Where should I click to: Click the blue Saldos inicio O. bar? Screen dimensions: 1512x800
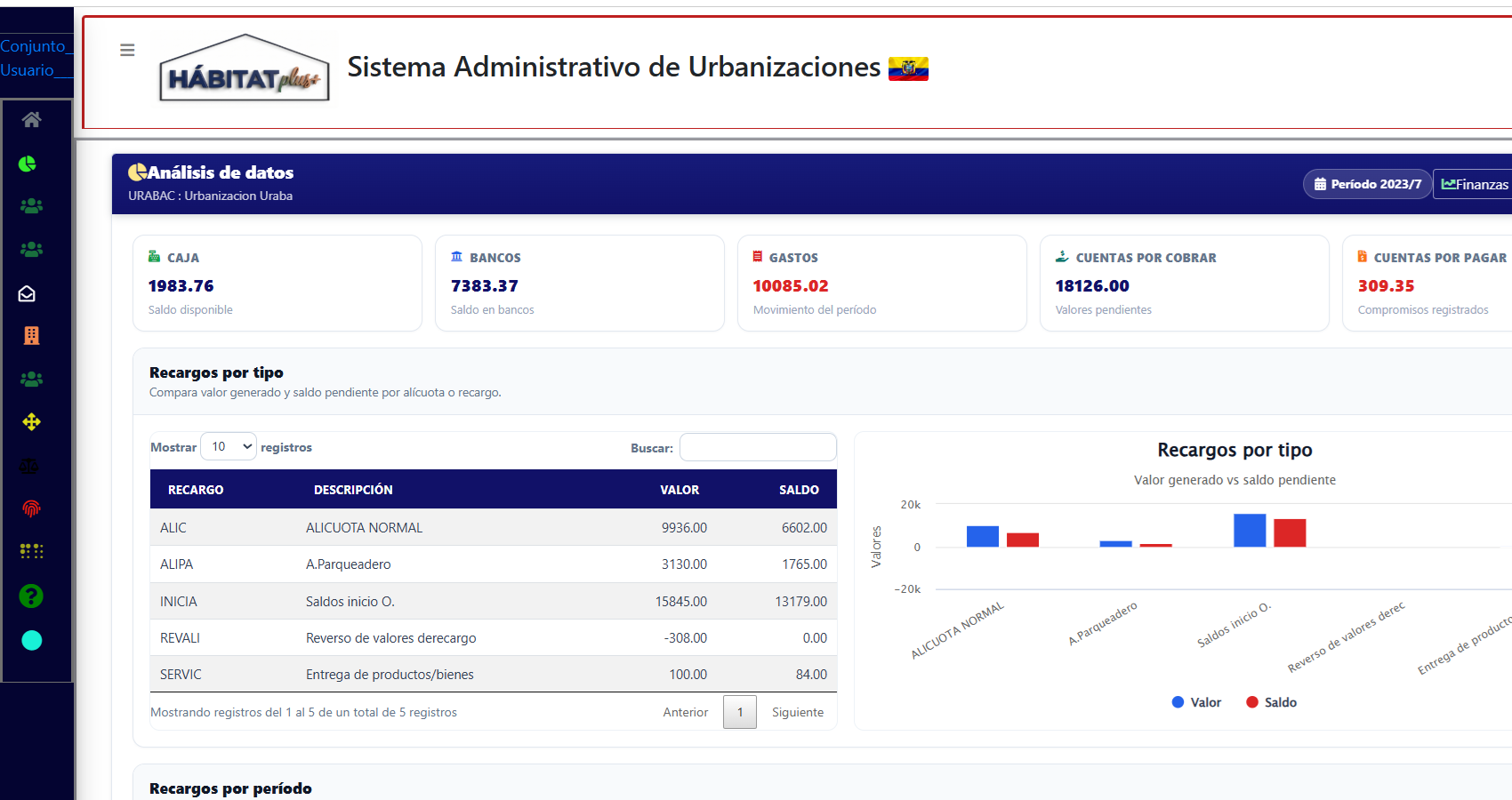[x=1250, y=531]
